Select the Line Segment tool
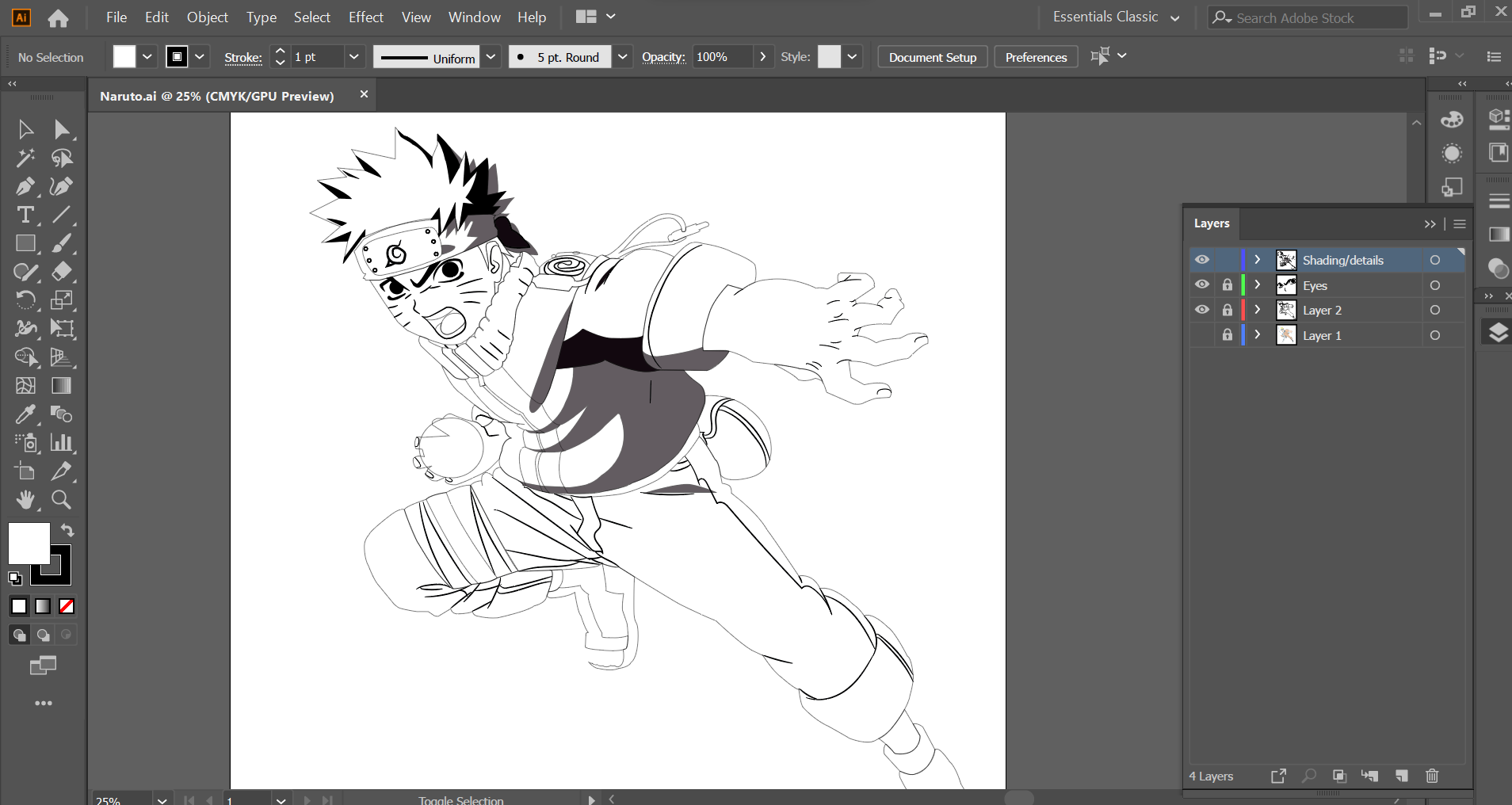The height and width of the screenshot is (805, 1512). click(x=62, y=215)
